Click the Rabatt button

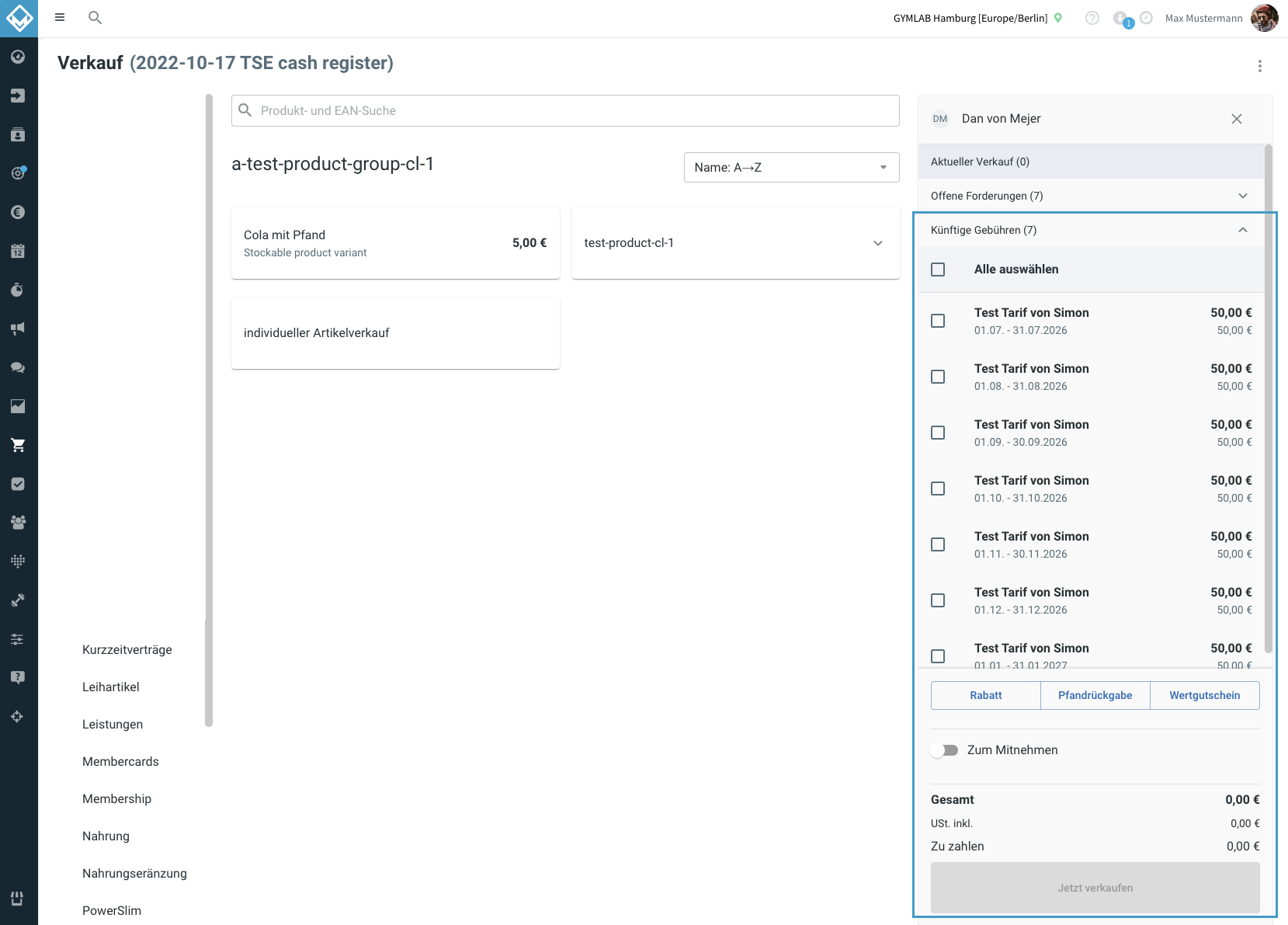(x=985, y=695)
